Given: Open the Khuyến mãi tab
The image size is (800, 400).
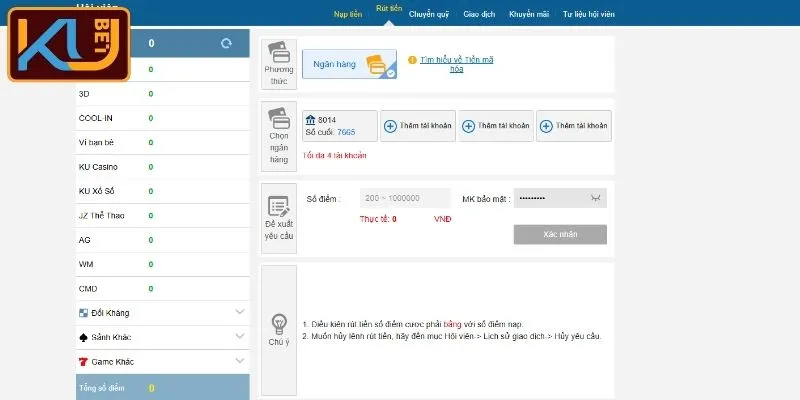Looking at the screenshot, I should [x=529, y=14].
